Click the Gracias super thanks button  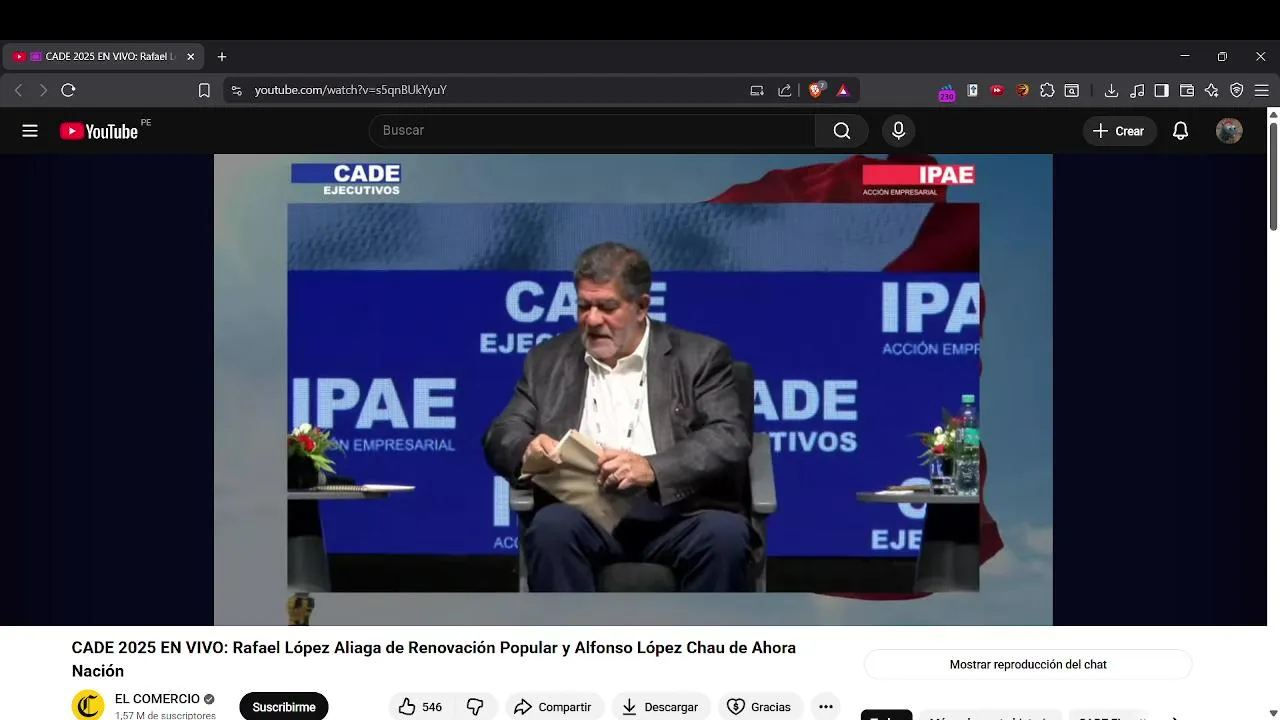(x=760, y=707)
